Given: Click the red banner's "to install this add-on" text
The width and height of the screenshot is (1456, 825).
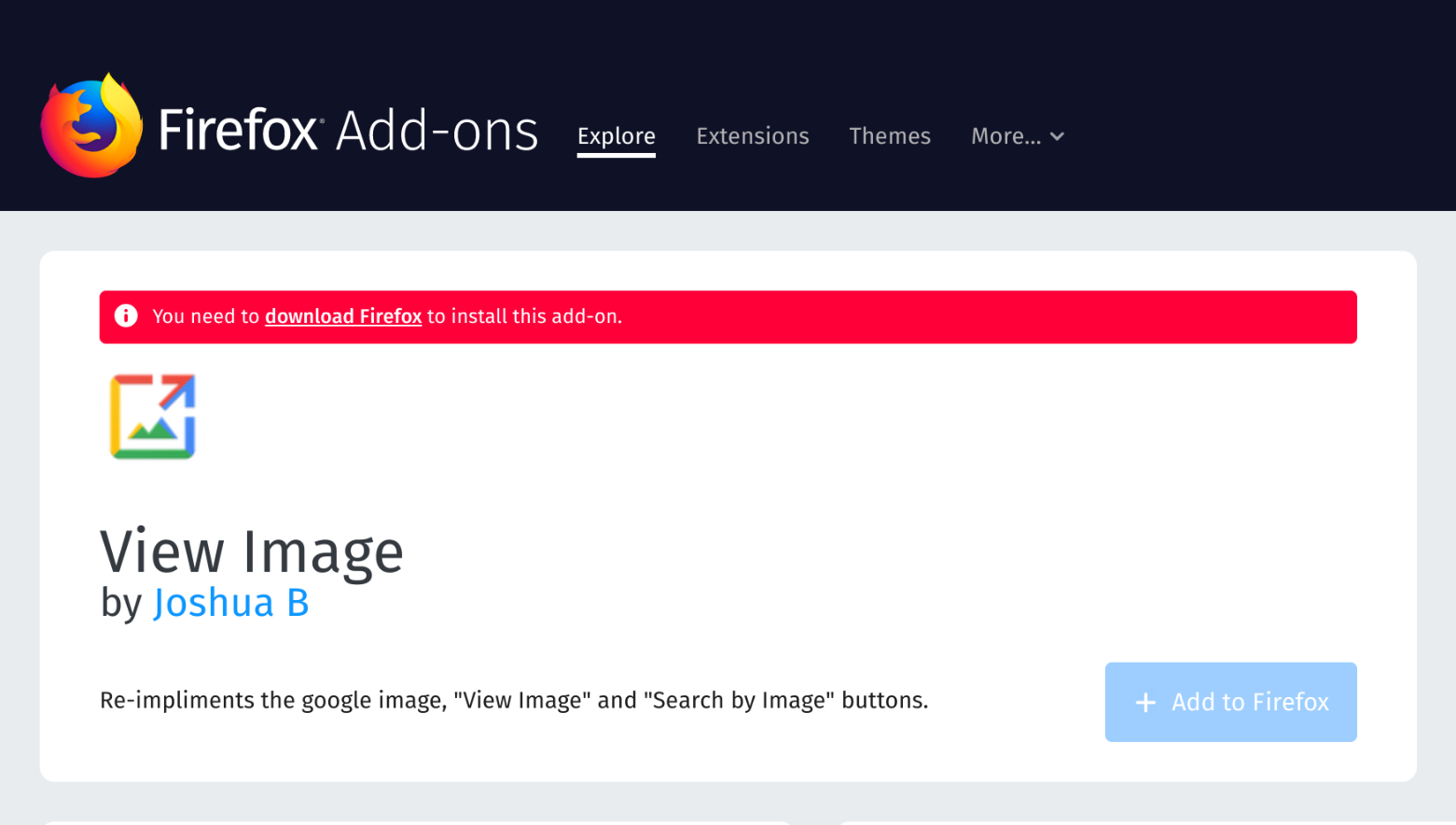Looking at the screenshot, I should point(524,316).
